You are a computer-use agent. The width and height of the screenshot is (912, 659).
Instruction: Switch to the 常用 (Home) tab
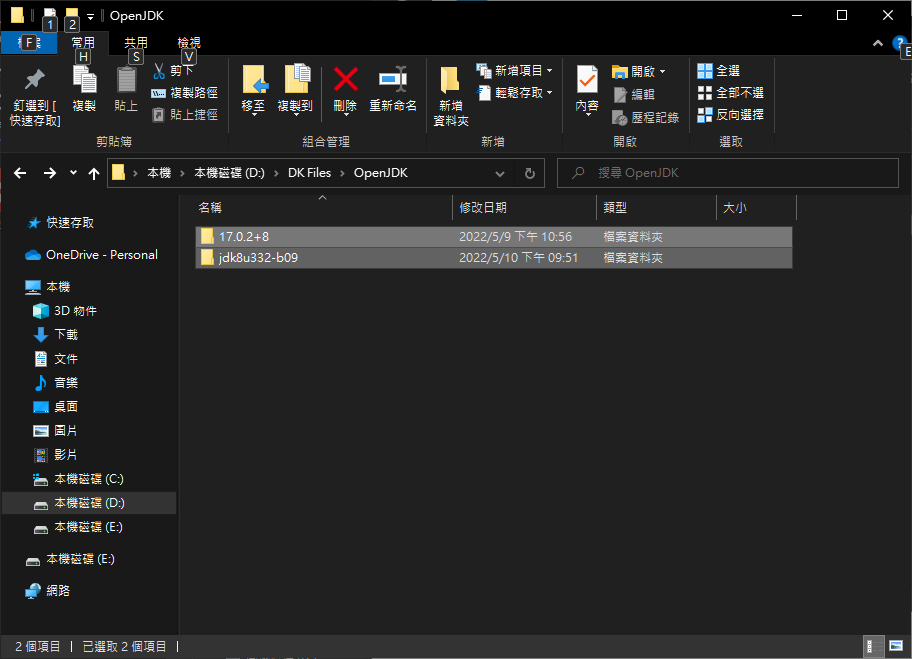coord(83,42)
